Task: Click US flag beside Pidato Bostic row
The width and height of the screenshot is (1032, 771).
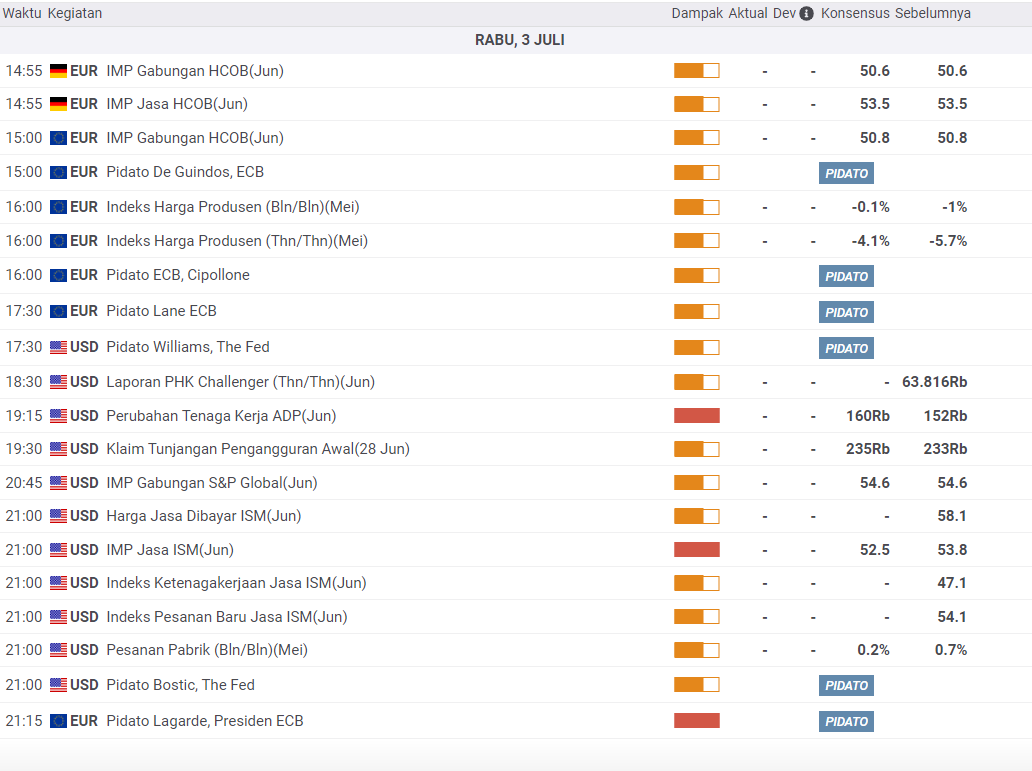Action: click(59, 685)
